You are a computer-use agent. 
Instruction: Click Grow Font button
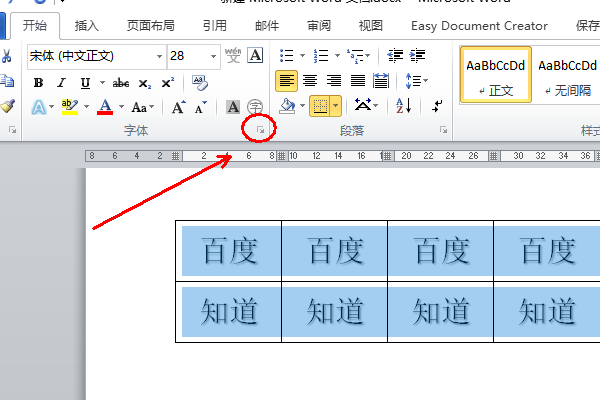pyautogui.click(x=178, y=107)
